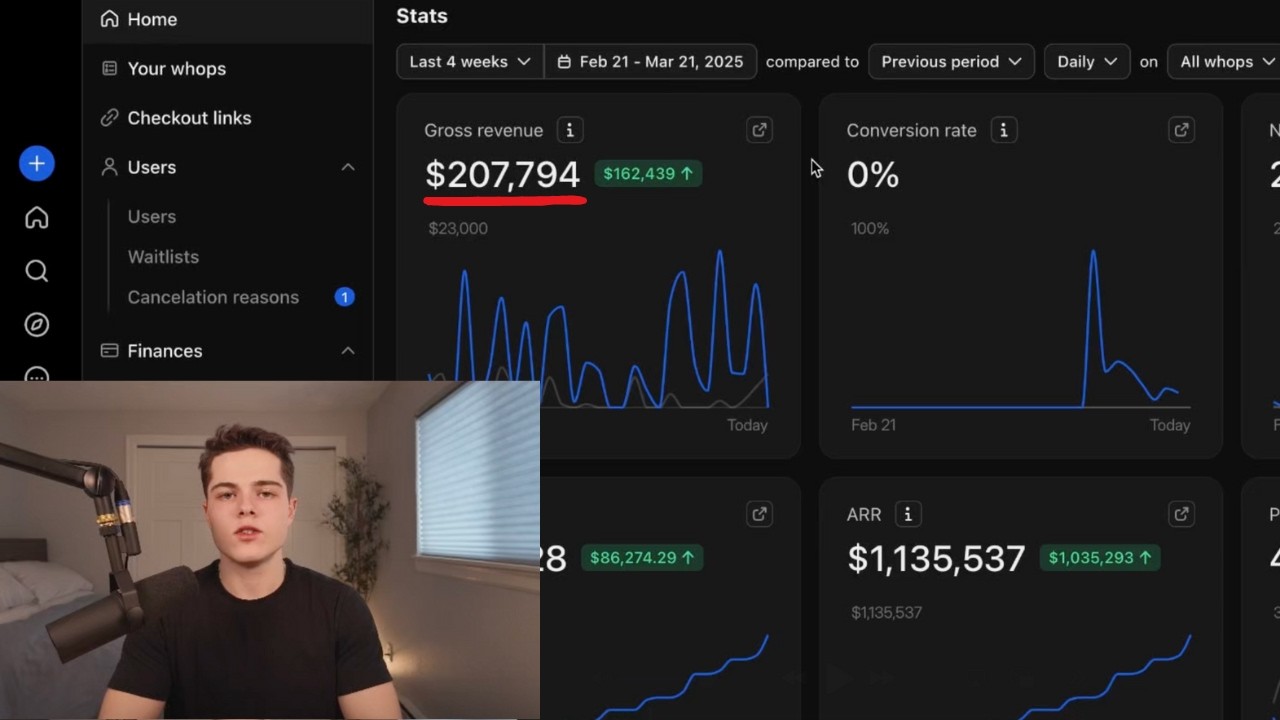The width and height of the screenshot is (1280, 720).
Task: Click the blue plus create button
Action: (x=37, y=164)
